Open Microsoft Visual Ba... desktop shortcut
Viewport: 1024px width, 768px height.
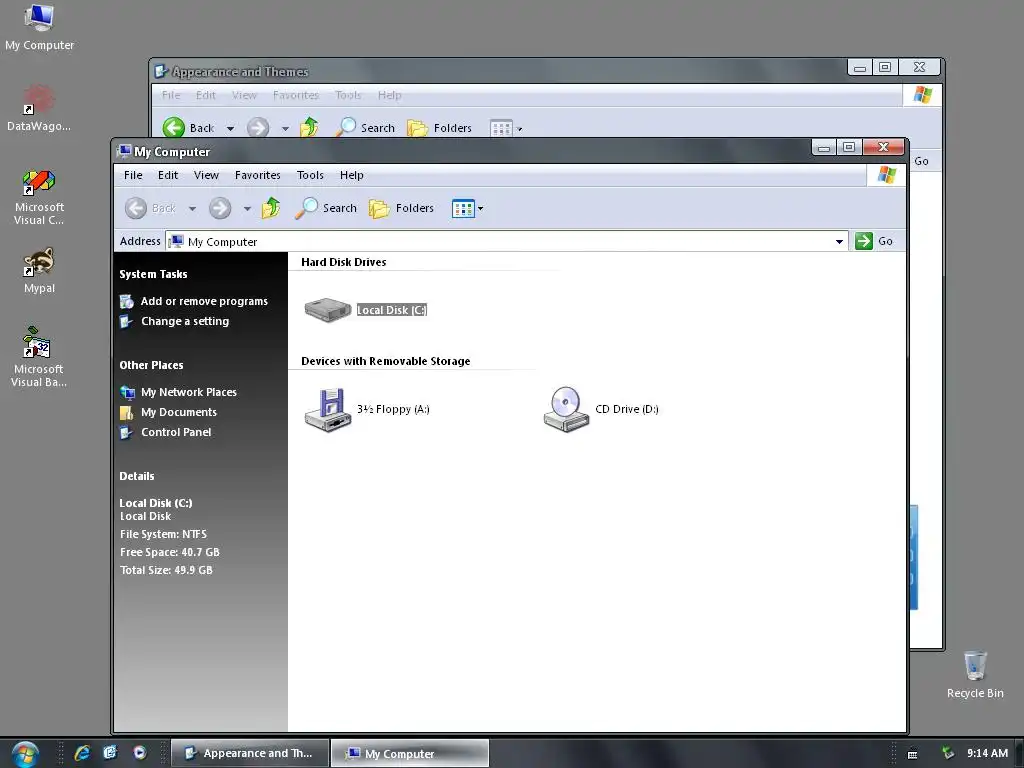[39, 357]
